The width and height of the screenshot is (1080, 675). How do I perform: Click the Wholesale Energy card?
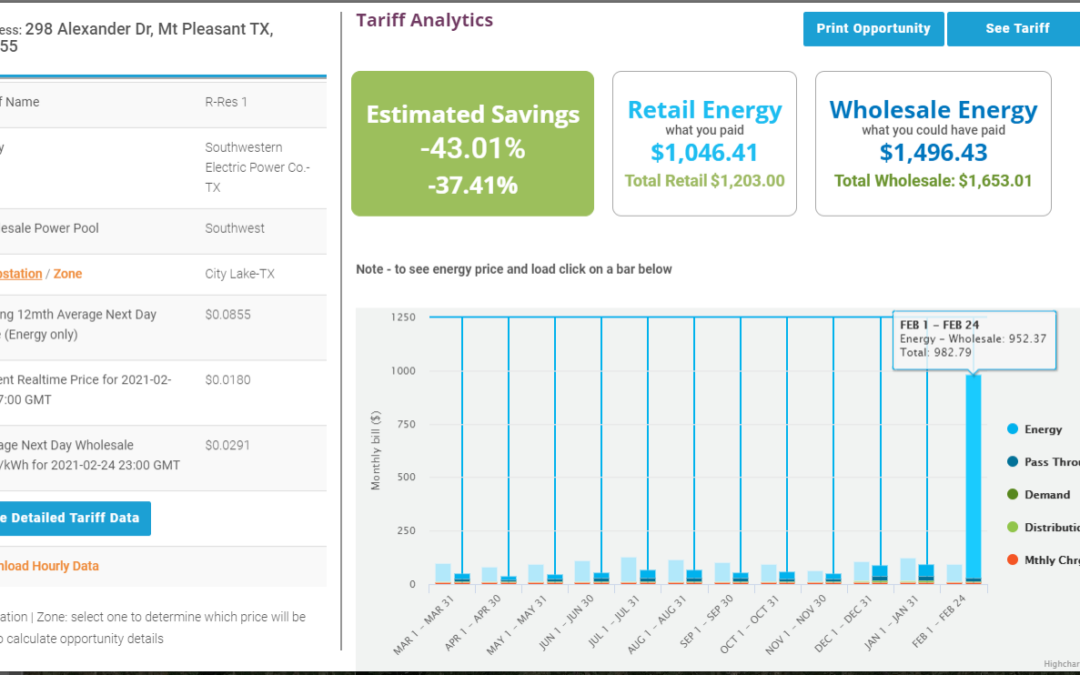[933, 143]
